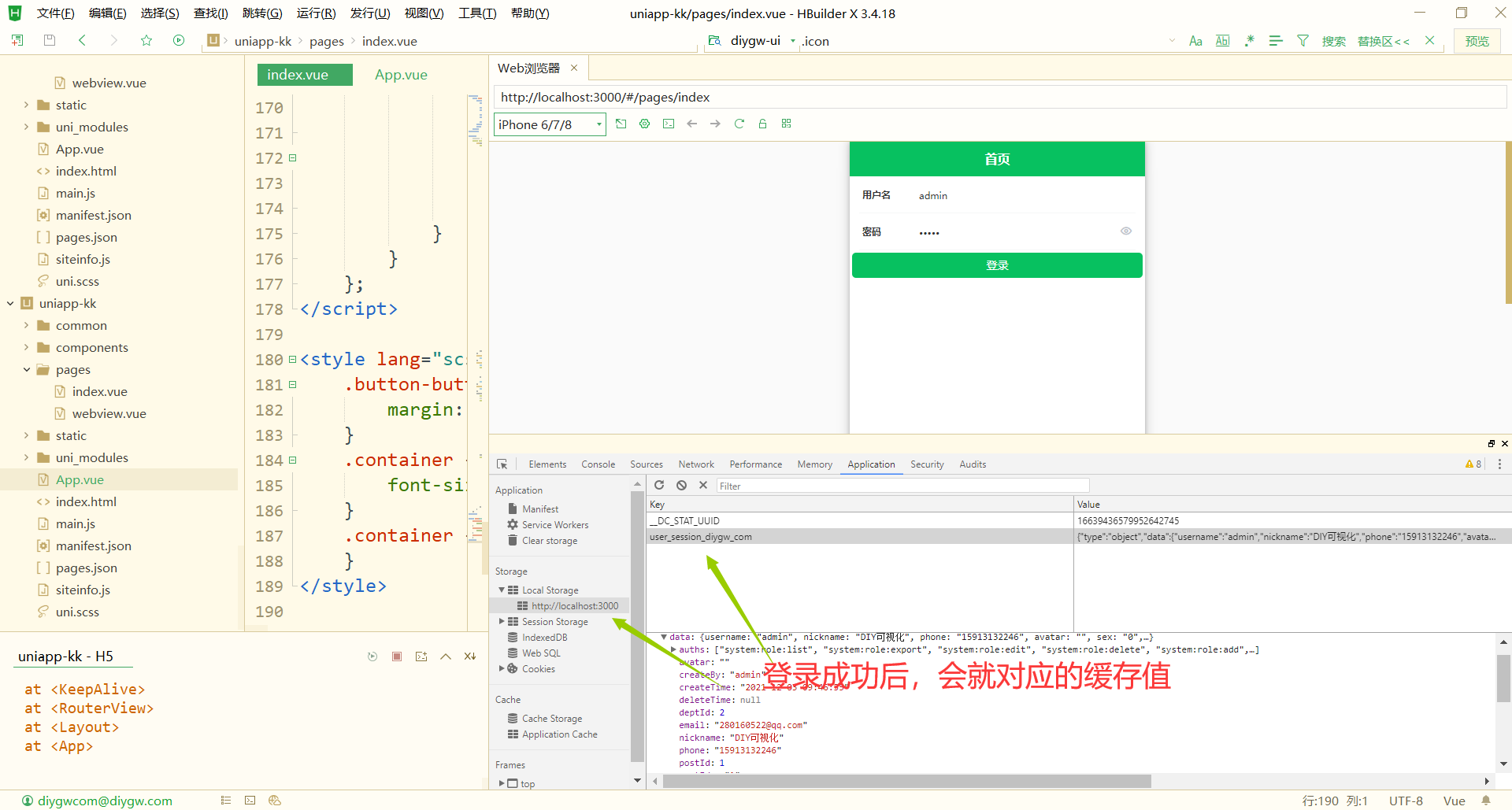Viewport: 1512px width, 810px height.
Task: Switch to devtools Network tab
Action: 696,464
